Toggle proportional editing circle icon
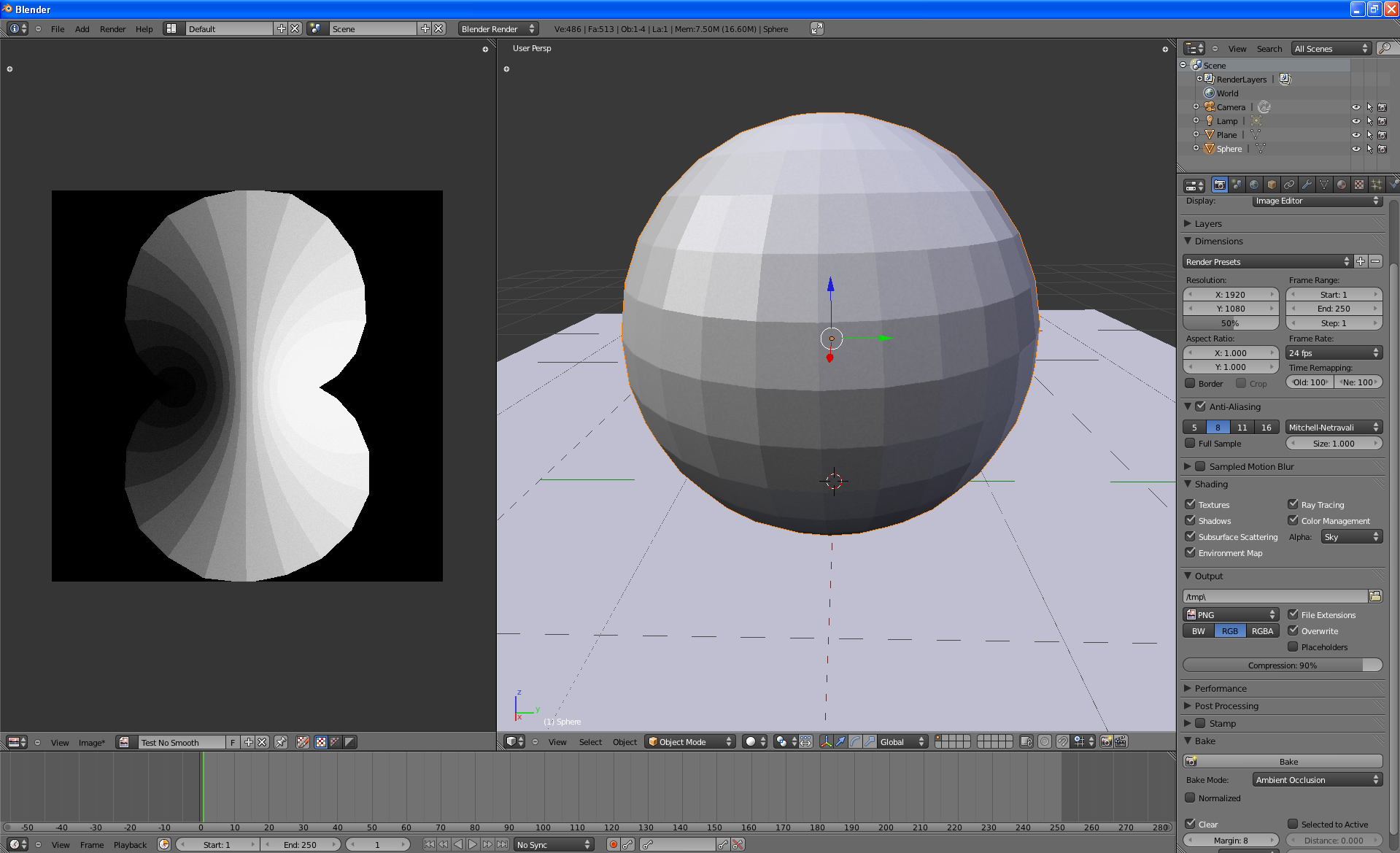This screenshot has width=1400, height=853. (1045, 741)
